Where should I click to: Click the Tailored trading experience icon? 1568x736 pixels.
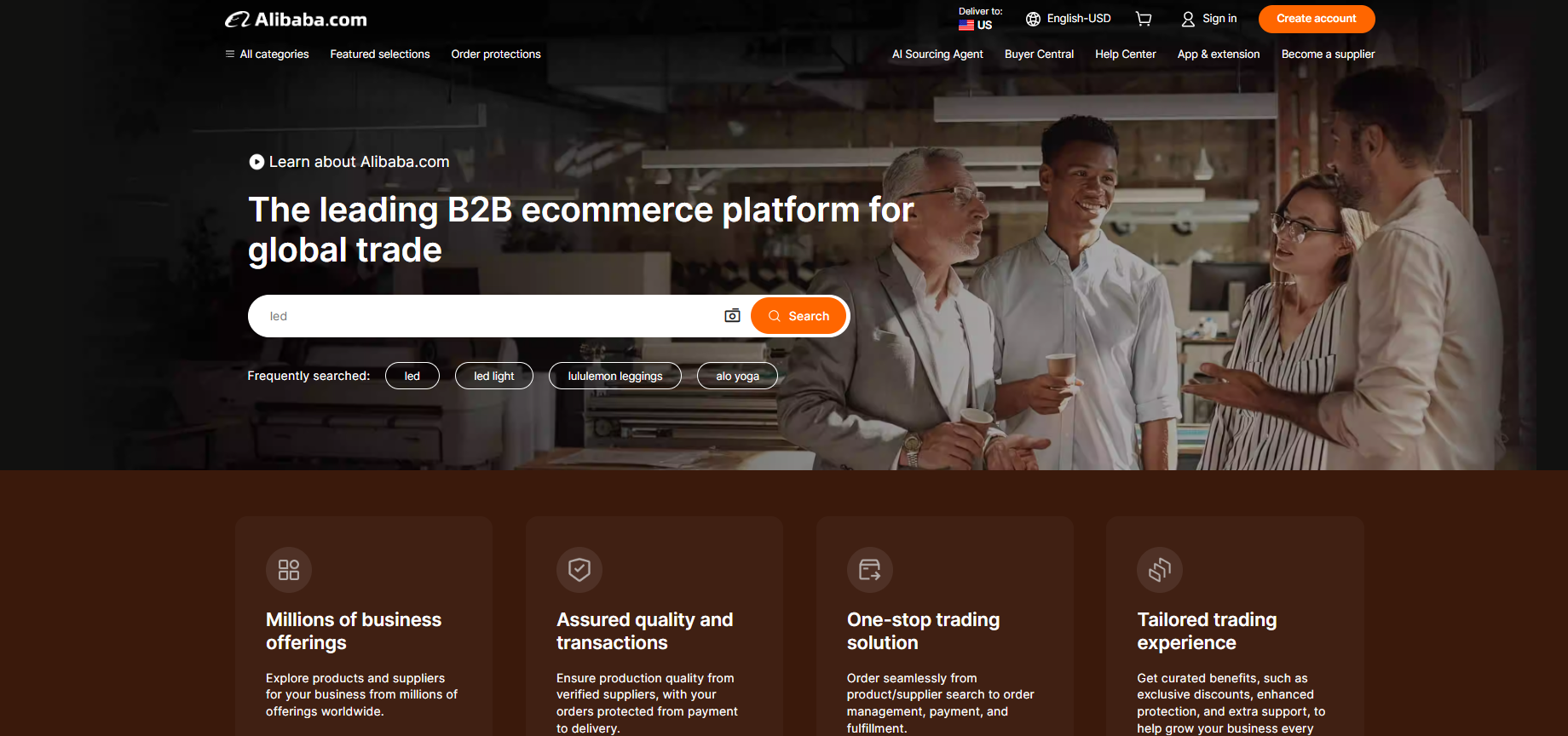pos(1160,570)
